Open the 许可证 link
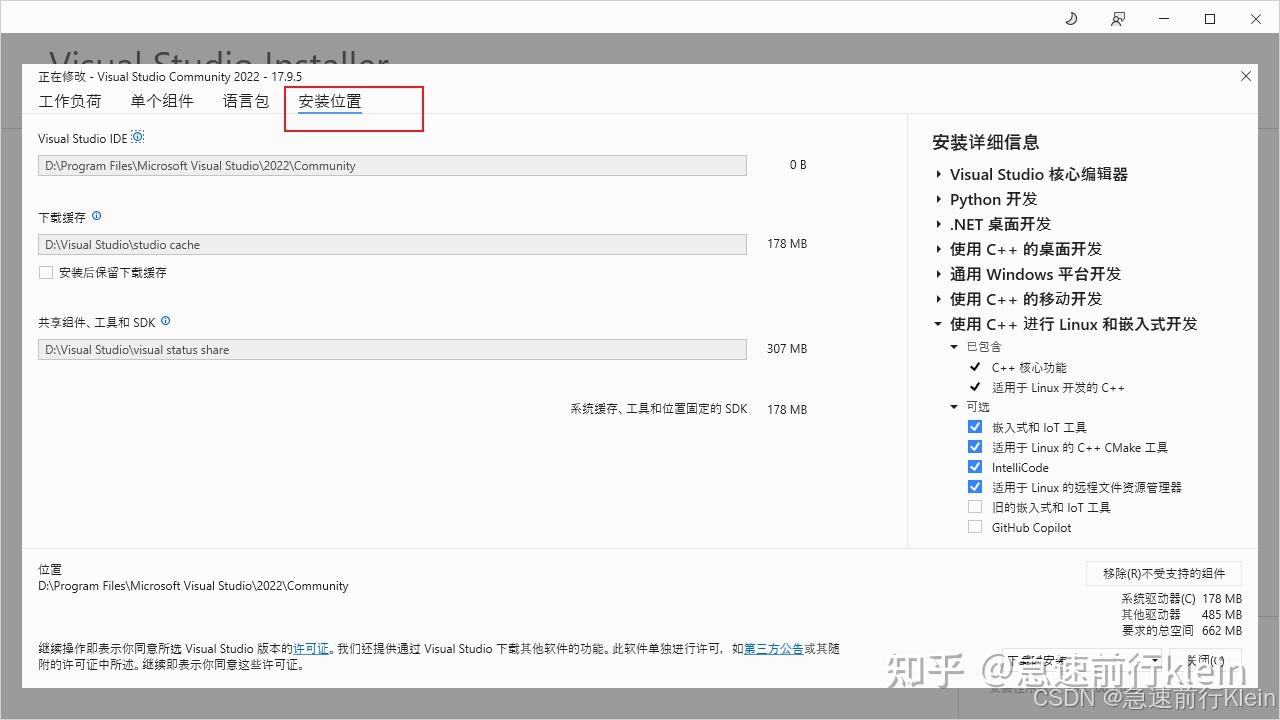Viewport: 1280px width, 720px height. point(311,648)
